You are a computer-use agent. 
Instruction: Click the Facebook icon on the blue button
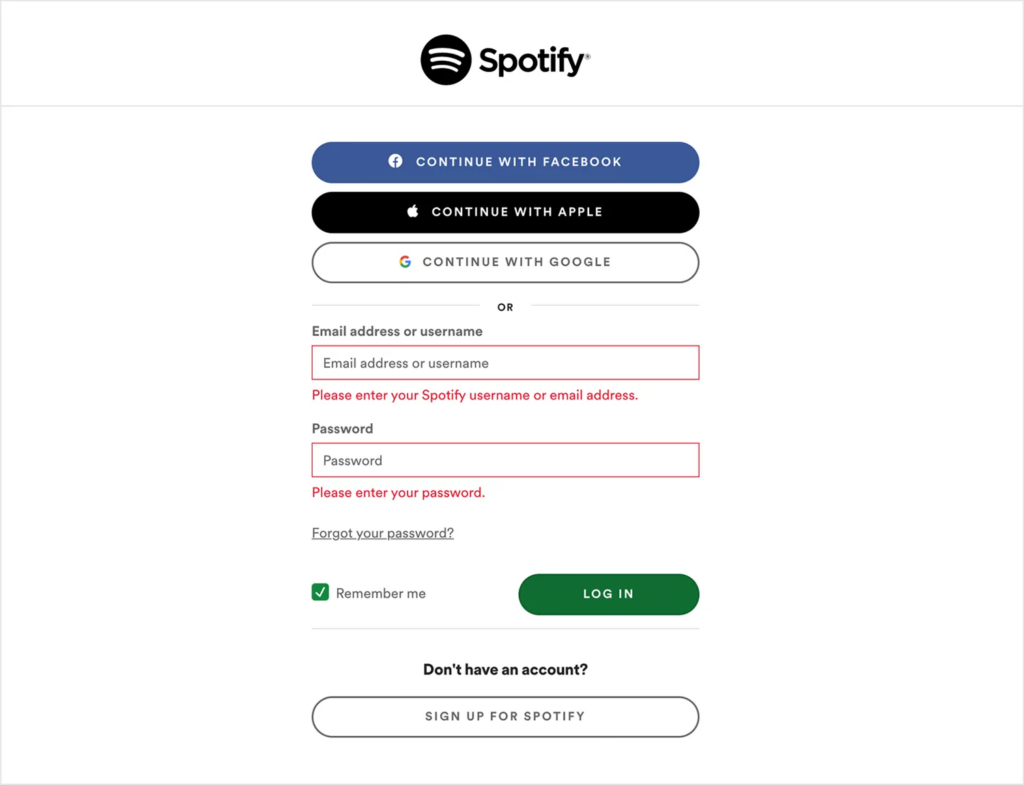pos(396,161)
